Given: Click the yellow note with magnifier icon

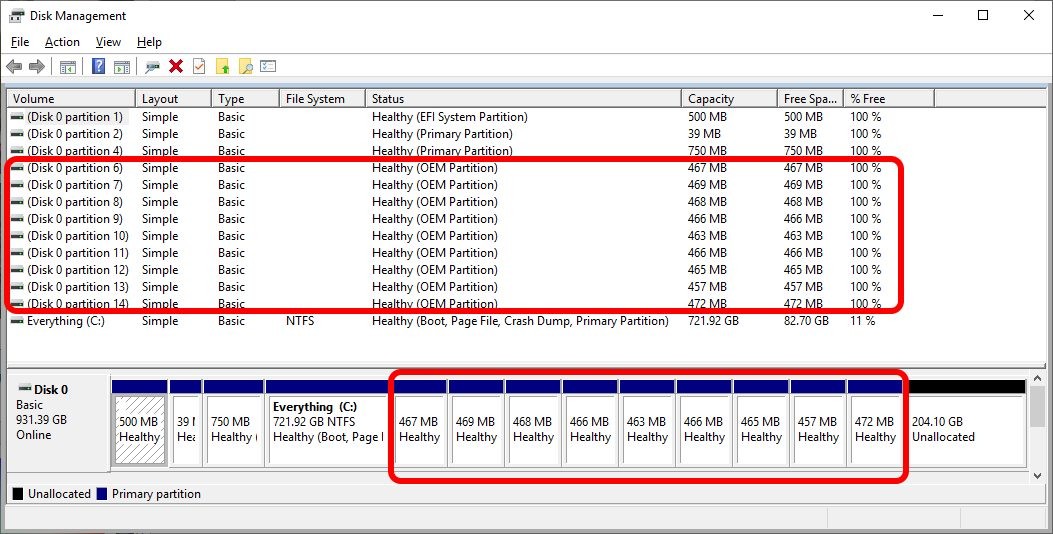Looking at the screenshot, I should 245,67.
